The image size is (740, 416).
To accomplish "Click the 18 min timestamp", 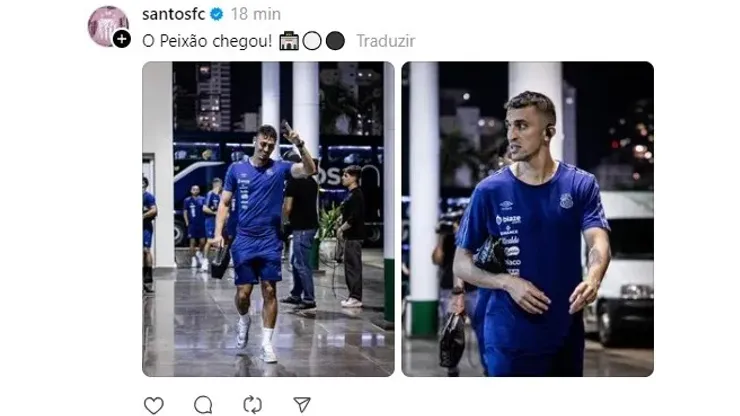I will pyautogui.click(x=256, y=14).
